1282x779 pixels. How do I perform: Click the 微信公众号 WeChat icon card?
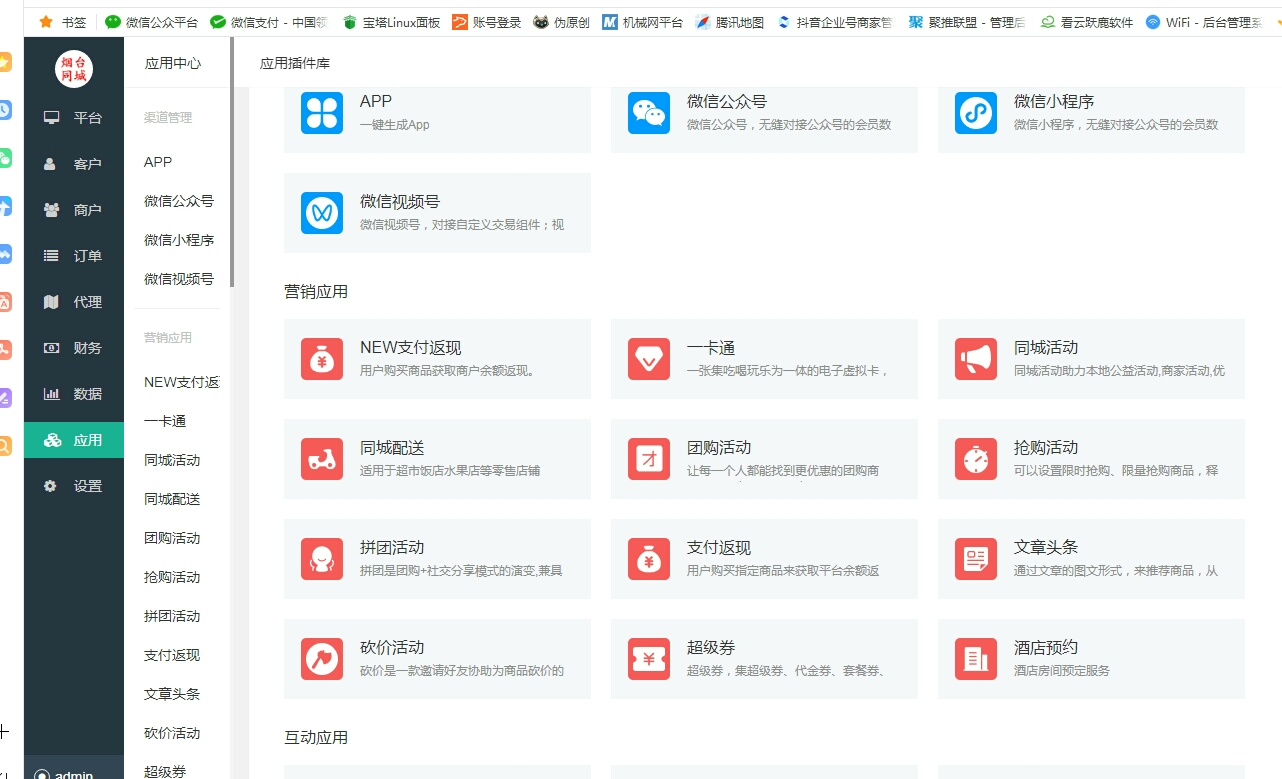[649, 113]
